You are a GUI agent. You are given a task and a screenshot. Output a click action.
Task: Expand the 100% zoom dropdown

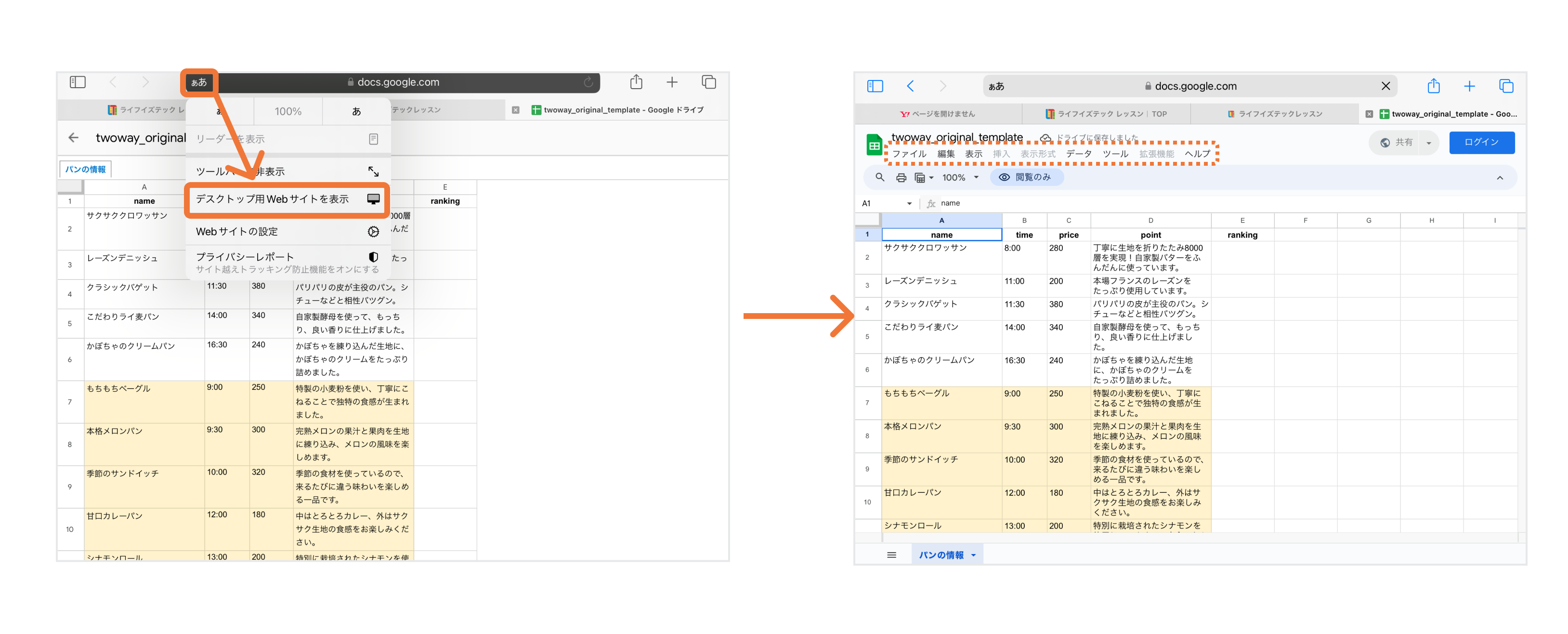[x=976, y=177]
